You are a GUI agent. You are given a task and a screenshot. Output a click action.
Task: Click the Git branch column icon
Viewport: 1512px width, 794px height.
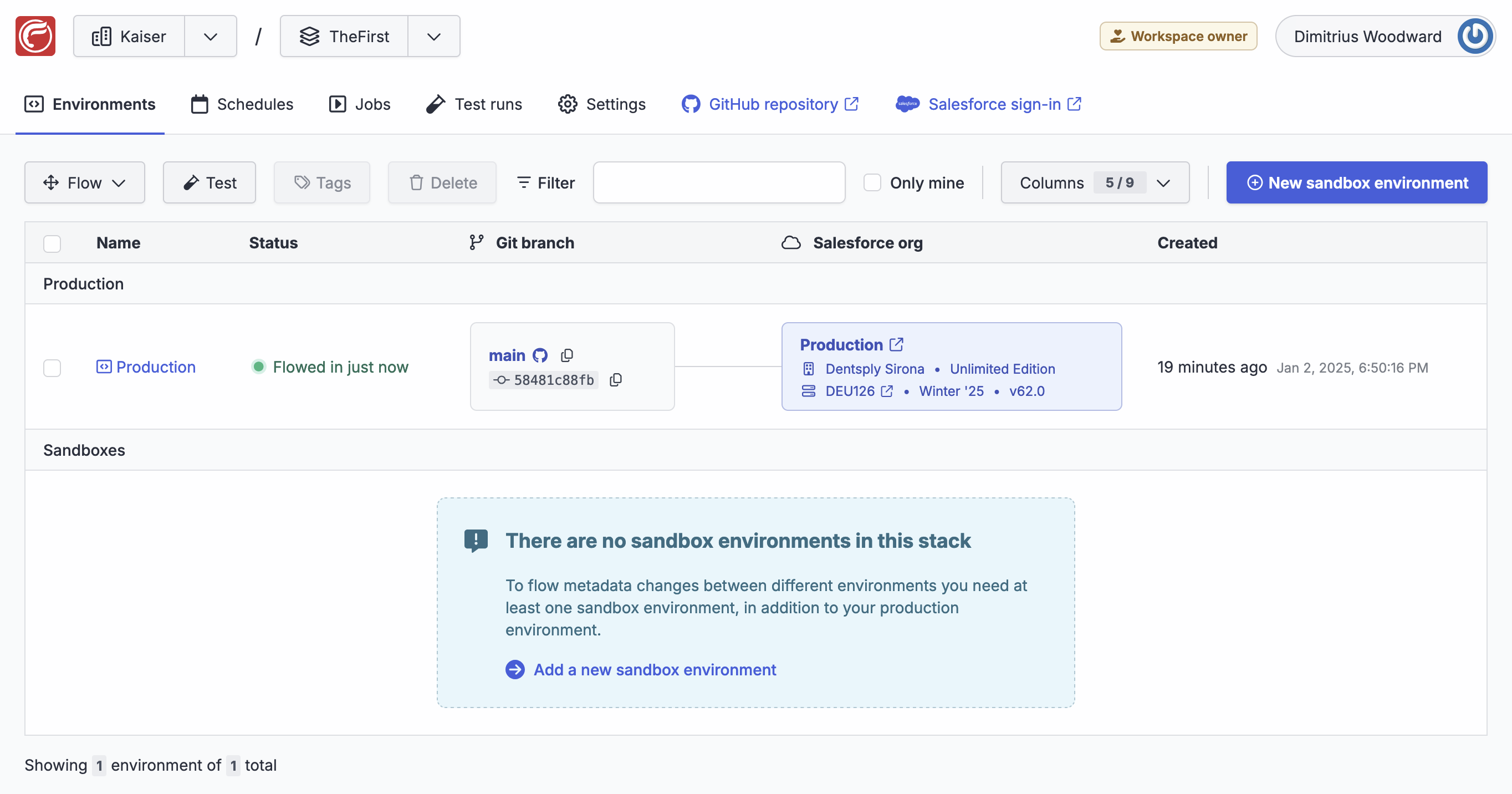(477, 242)
